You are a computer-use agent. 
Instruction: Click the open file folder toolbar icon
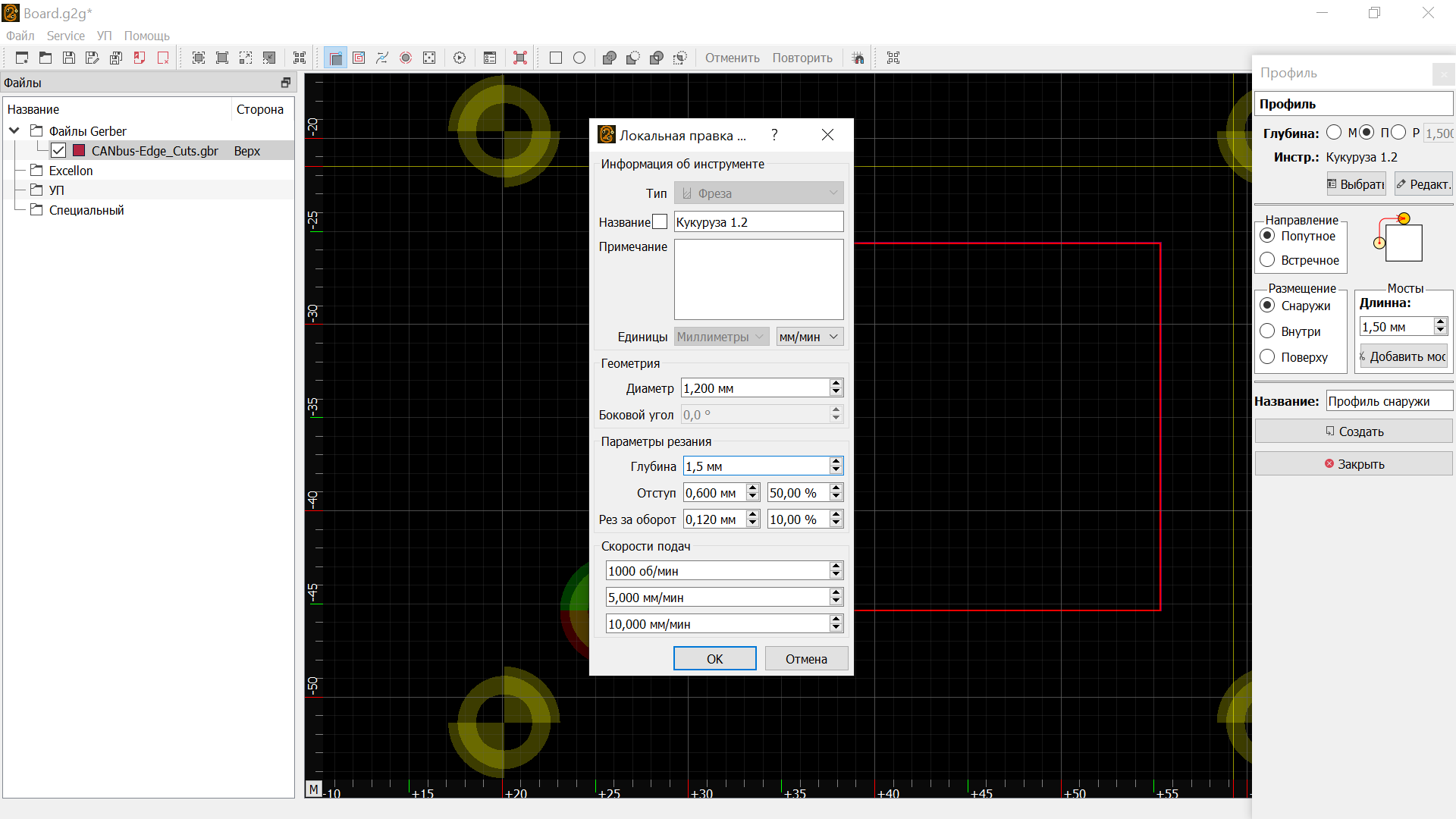[x=45, y=58]
